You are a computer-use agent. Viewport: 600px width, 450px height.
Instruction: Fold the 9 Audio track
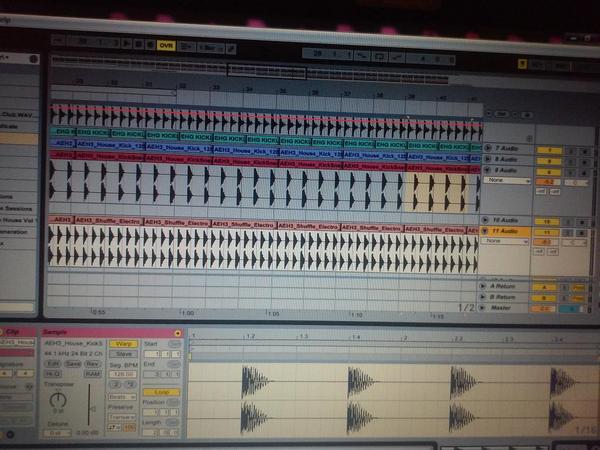click(488, 169)
